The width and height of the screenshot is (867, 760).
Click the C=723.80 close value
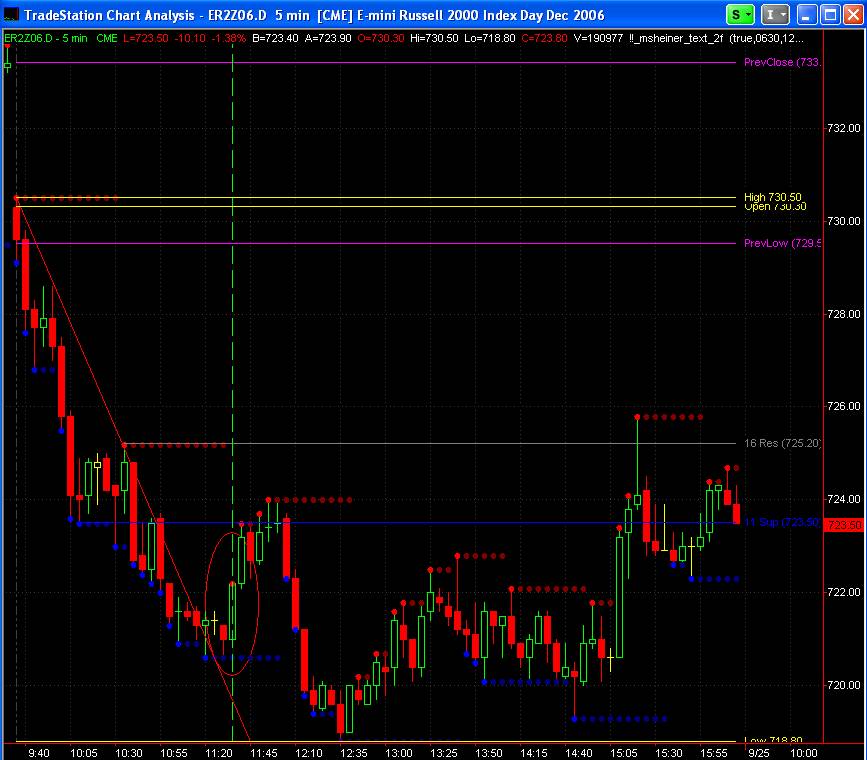pos(544,38)
